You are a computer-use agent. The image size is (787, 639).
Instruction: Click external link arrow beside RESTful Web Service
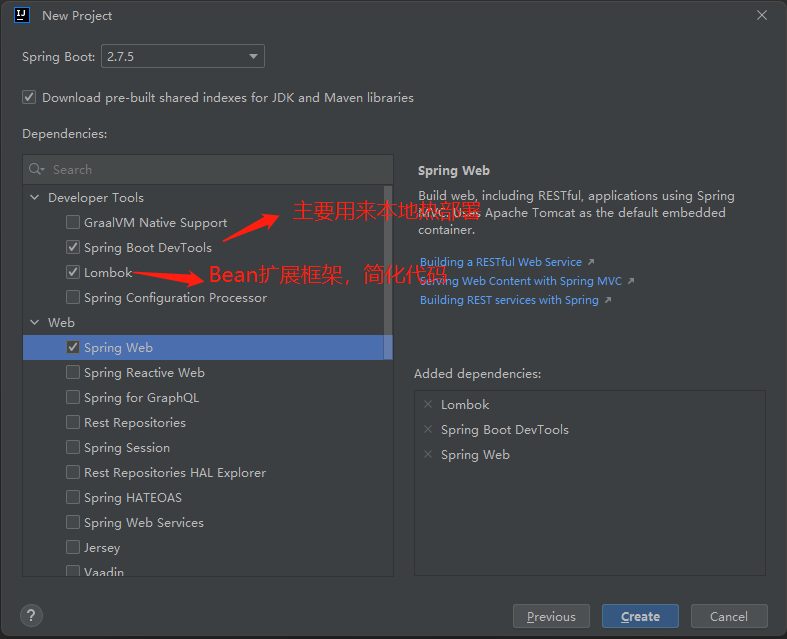click(591, 262)
